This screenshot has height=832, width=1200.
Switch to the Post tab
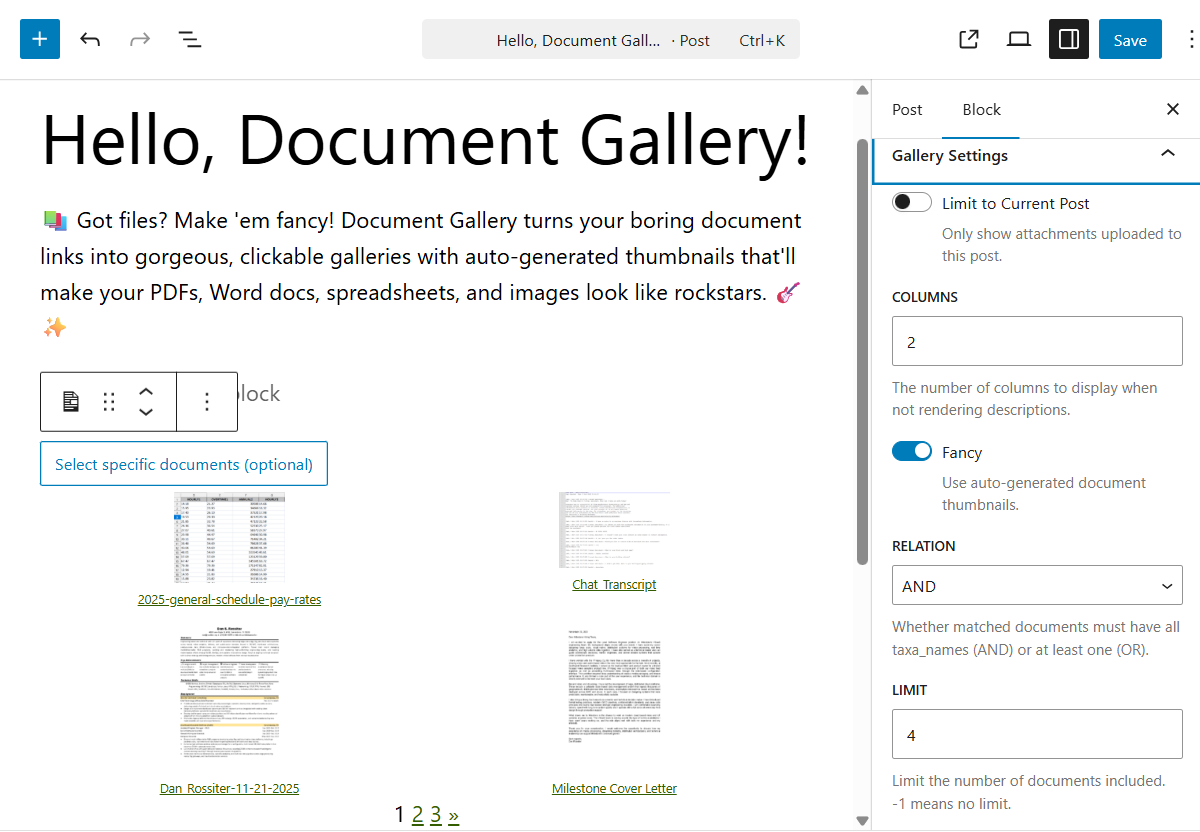(x=907, y=110)
